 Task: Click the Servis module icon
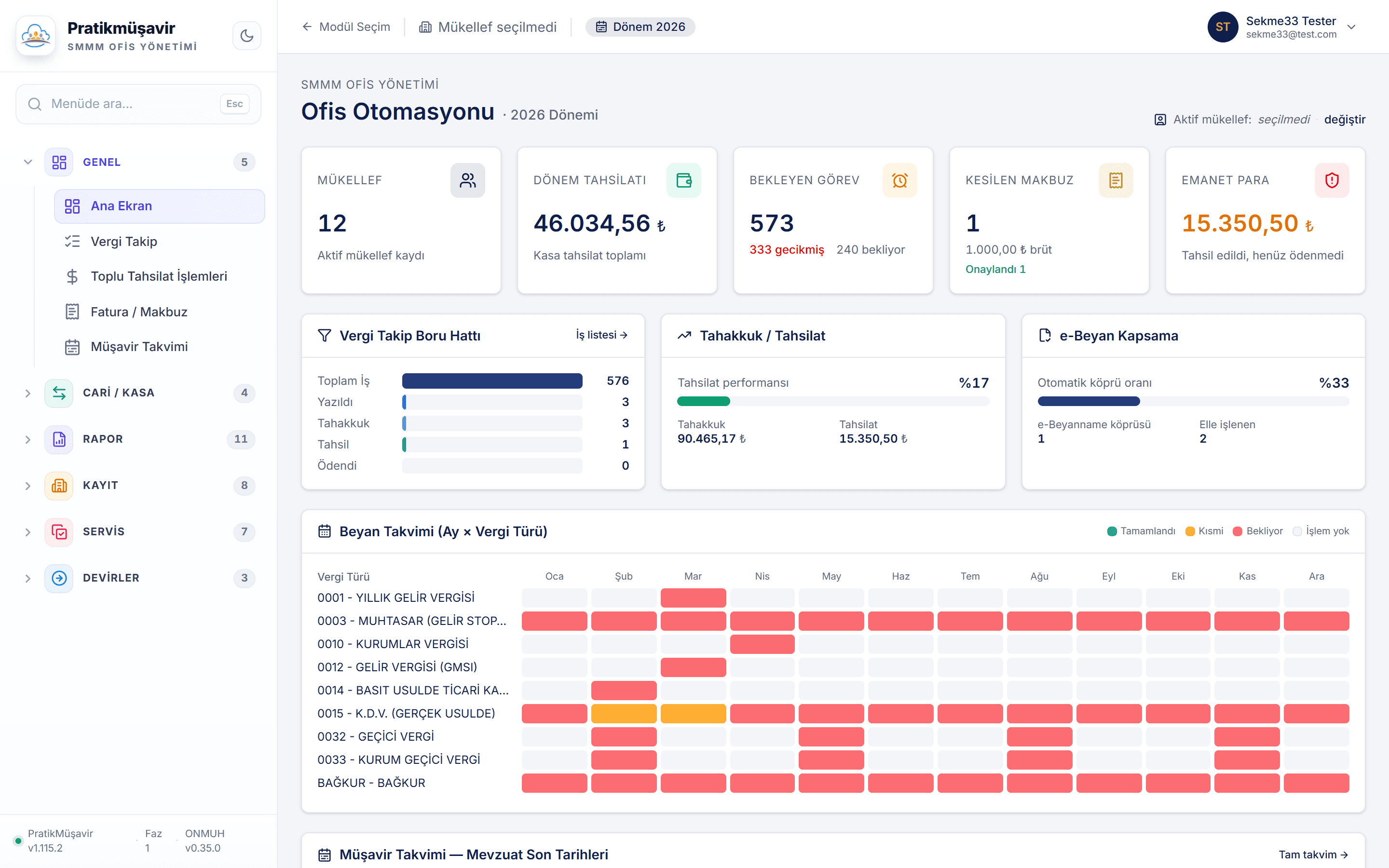59,532
